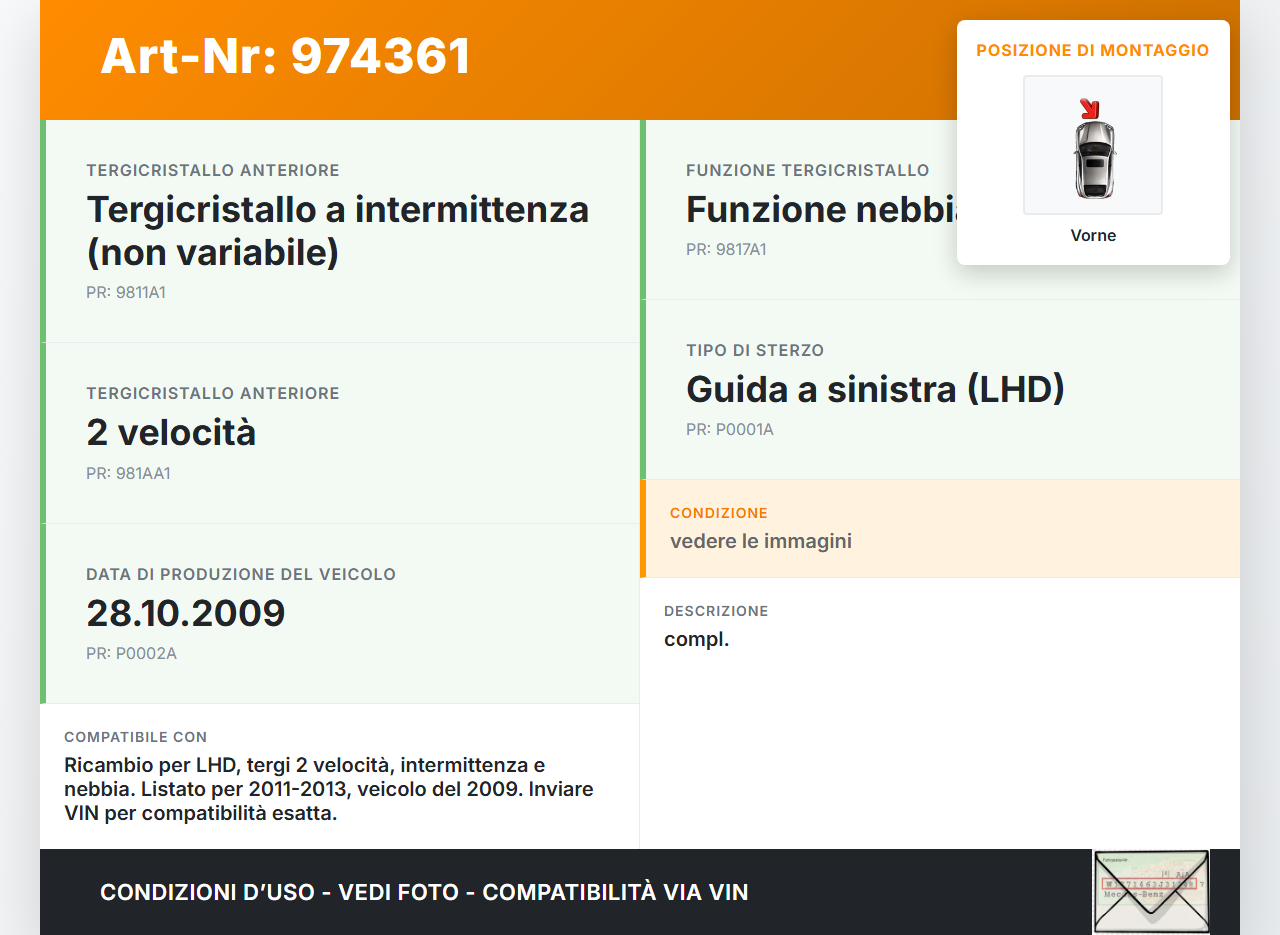Click the red arrow above the car
Image resolution: width=1280 pixels, height=935 pixels.
1089,108
